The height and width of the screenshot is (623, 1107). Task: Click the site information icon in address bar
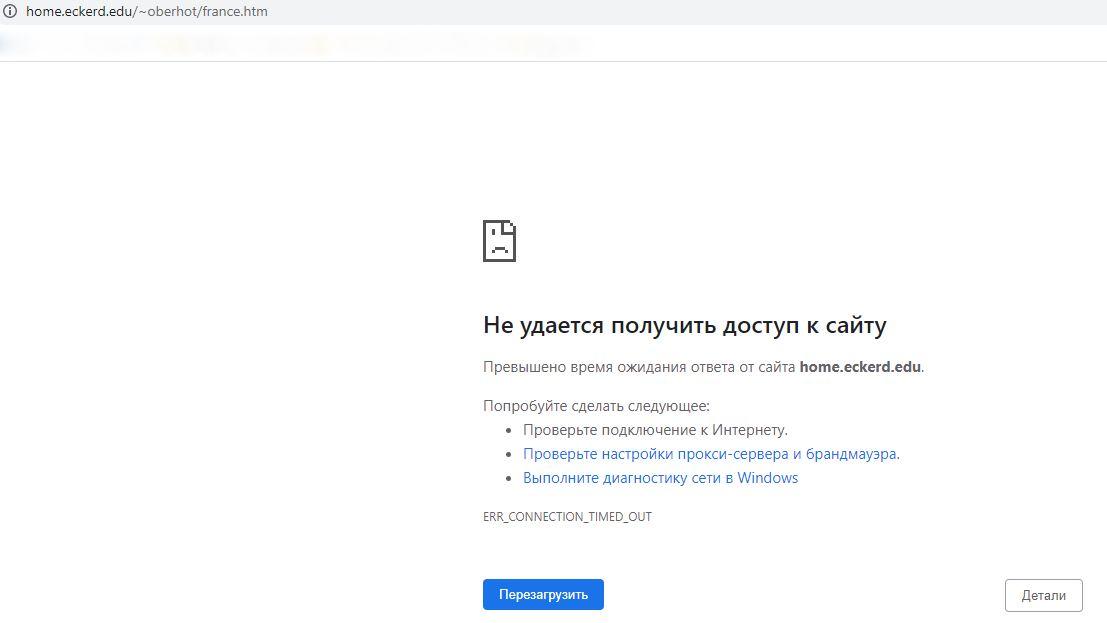coord(10,12)
